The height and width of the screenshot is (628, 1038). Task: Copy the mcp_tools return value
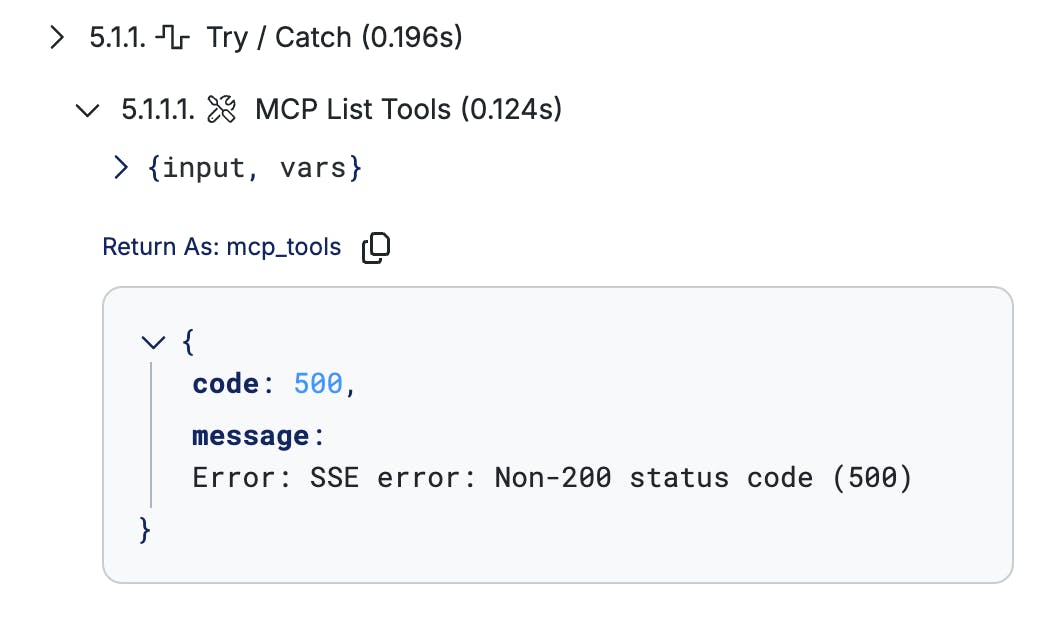point(376,248)
